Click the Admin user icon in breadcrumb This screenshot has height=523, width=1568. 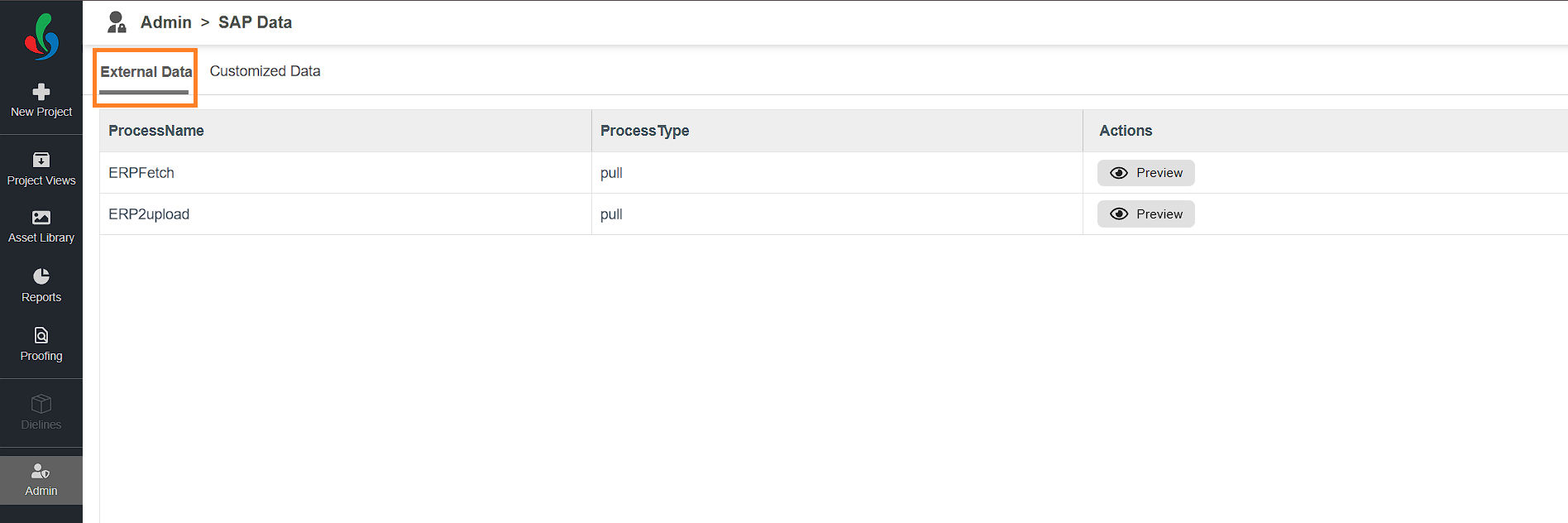coord(117,22)
